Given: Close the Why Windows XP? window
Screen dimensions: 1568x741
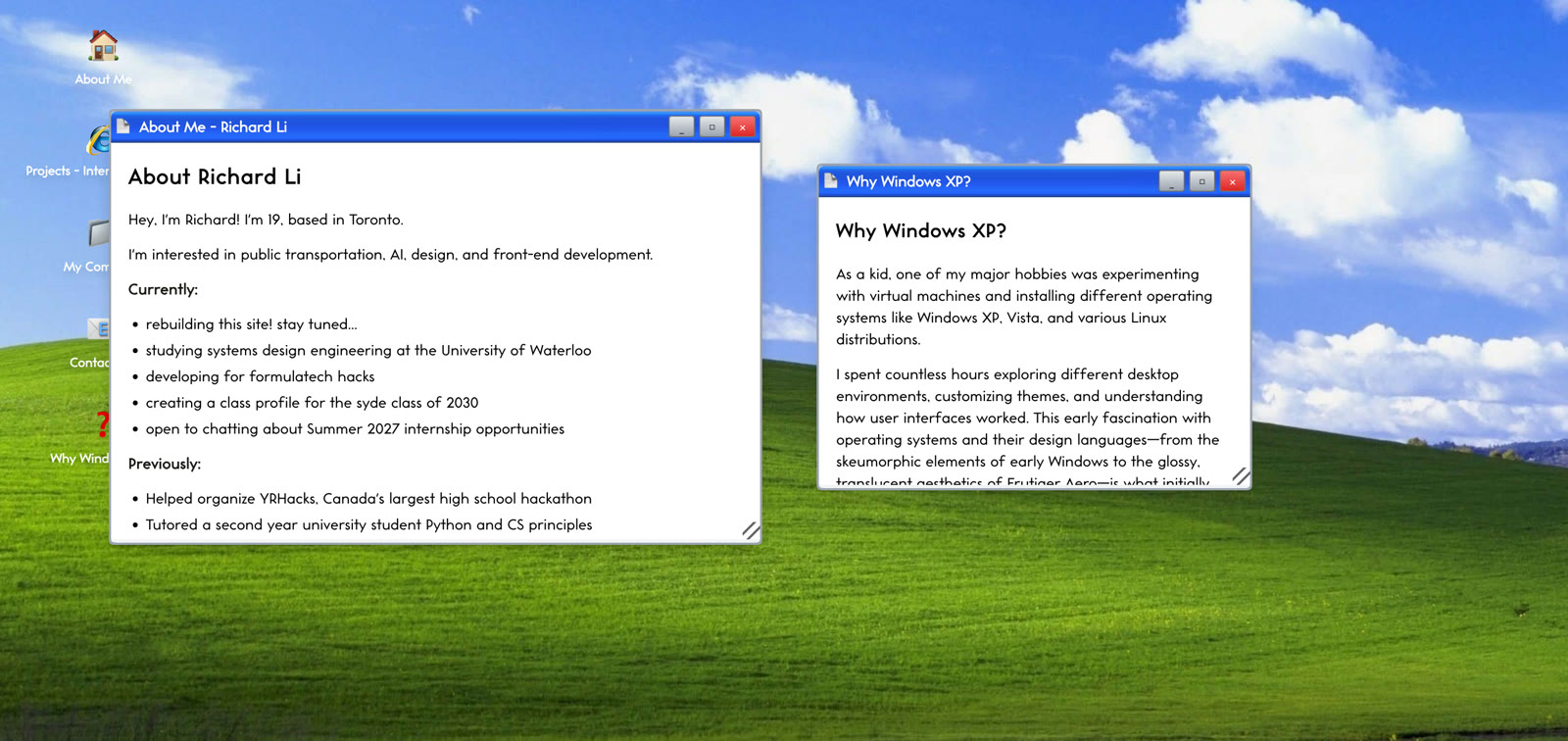Looking at the screenshot, I should [1233, 181].
